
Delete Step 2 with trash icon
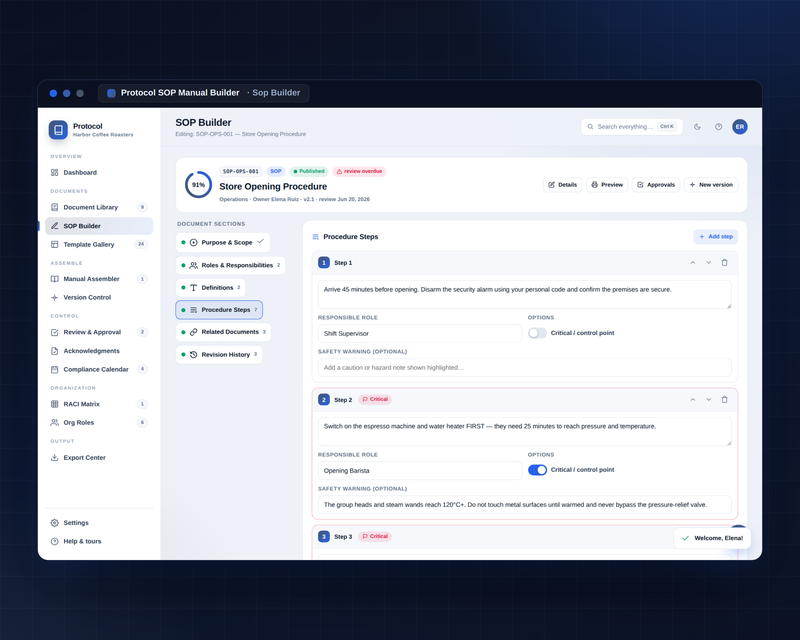tap(724, 400)
